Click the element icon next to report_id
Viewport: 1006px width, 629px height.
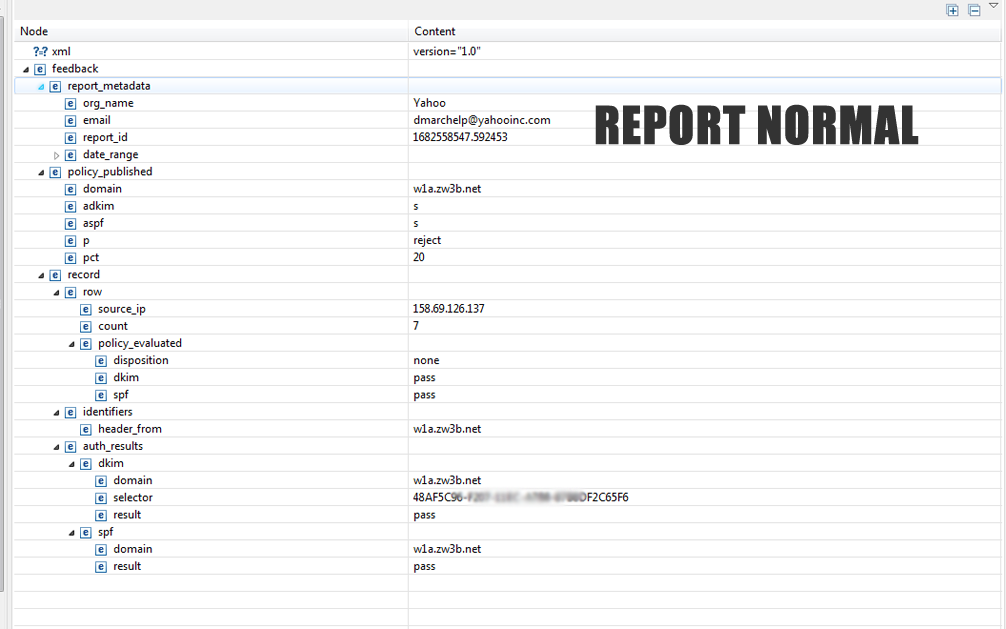coord(71,138)
